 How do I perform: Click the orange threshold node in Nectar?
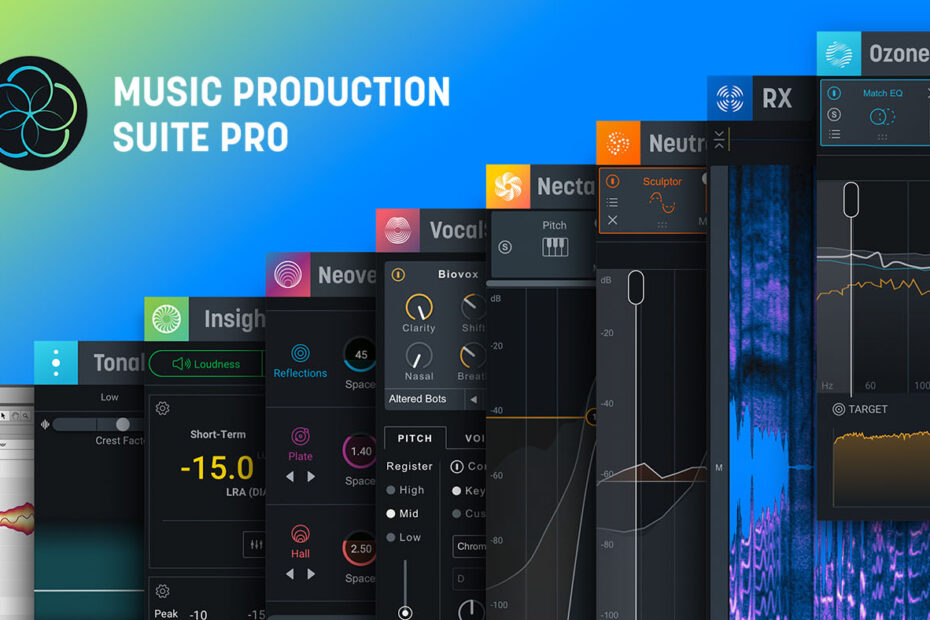[x=591, y=417]
